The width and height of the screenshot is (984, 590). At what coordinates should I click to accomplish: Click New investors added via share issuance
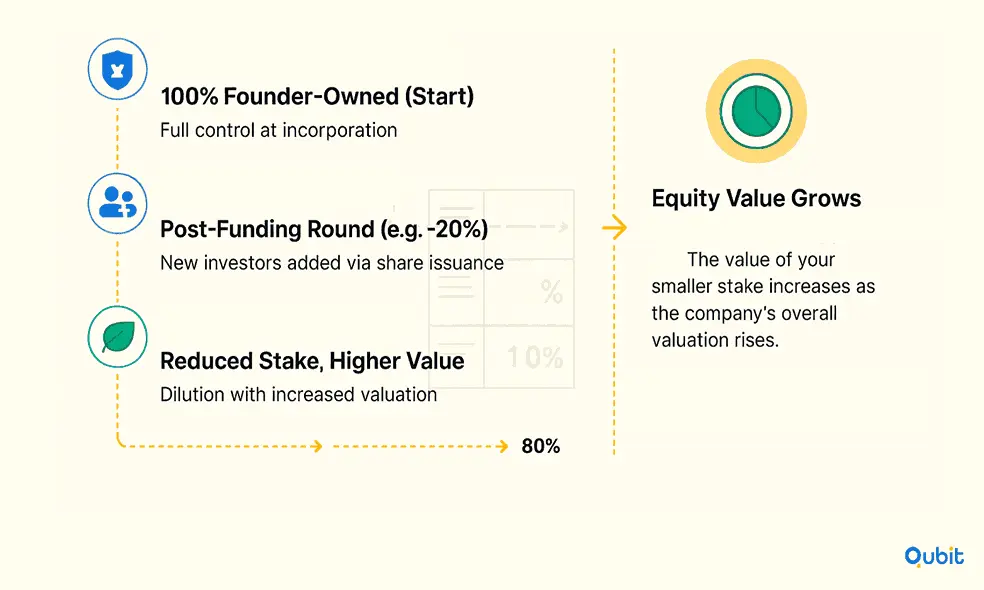332,262
